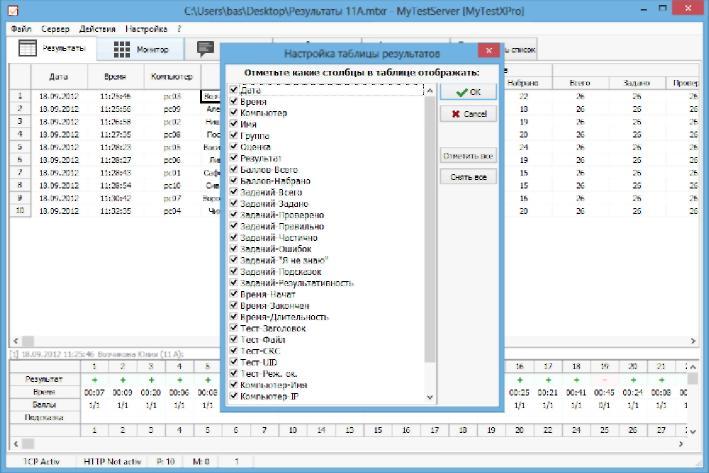Toggle the Тест-UID checkbox
Screen dimensions: 709x473
click(x=233, y=362)
